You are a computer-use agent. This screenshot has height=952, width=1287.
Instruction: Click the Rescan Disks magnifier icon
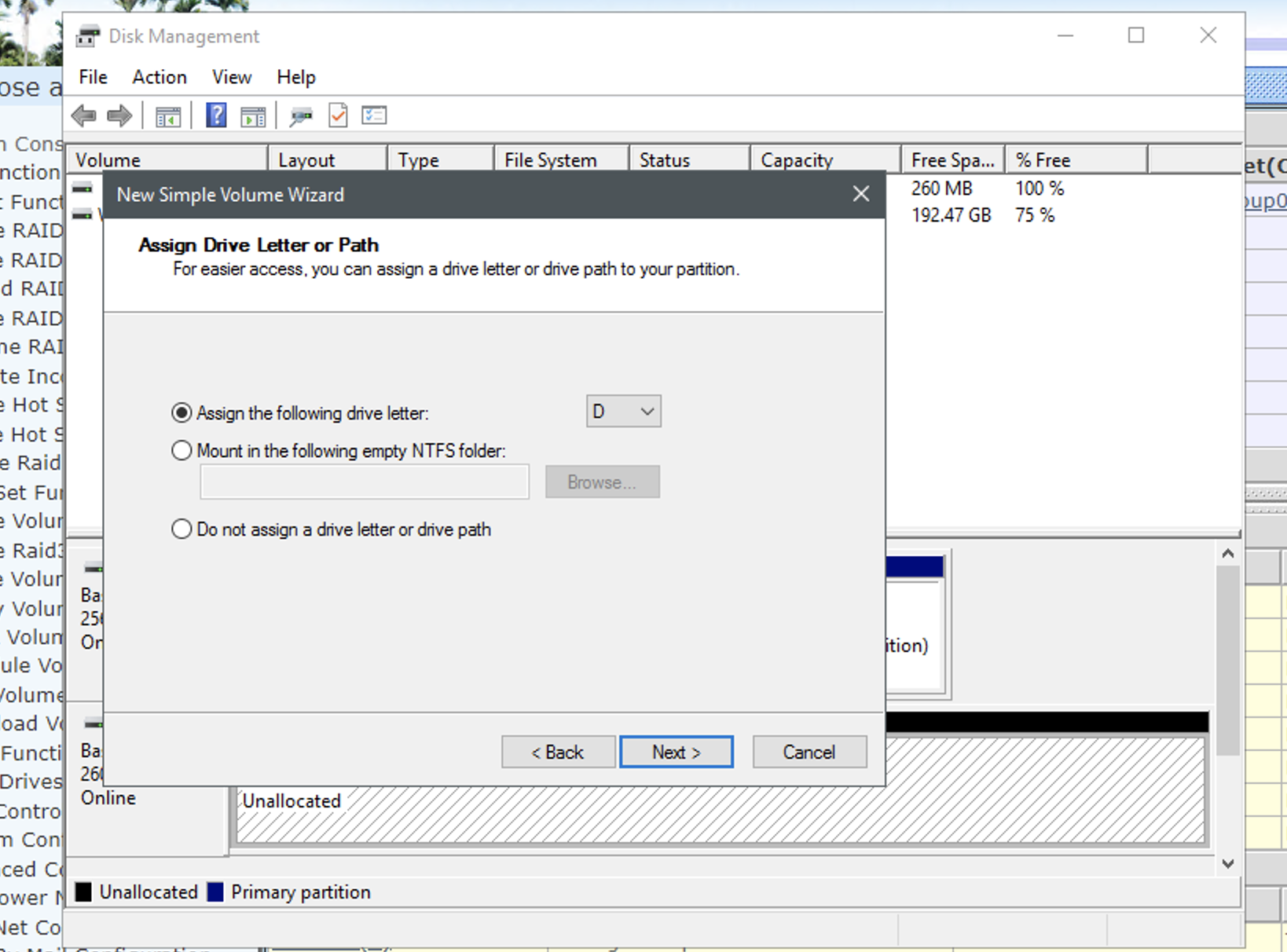301,116
